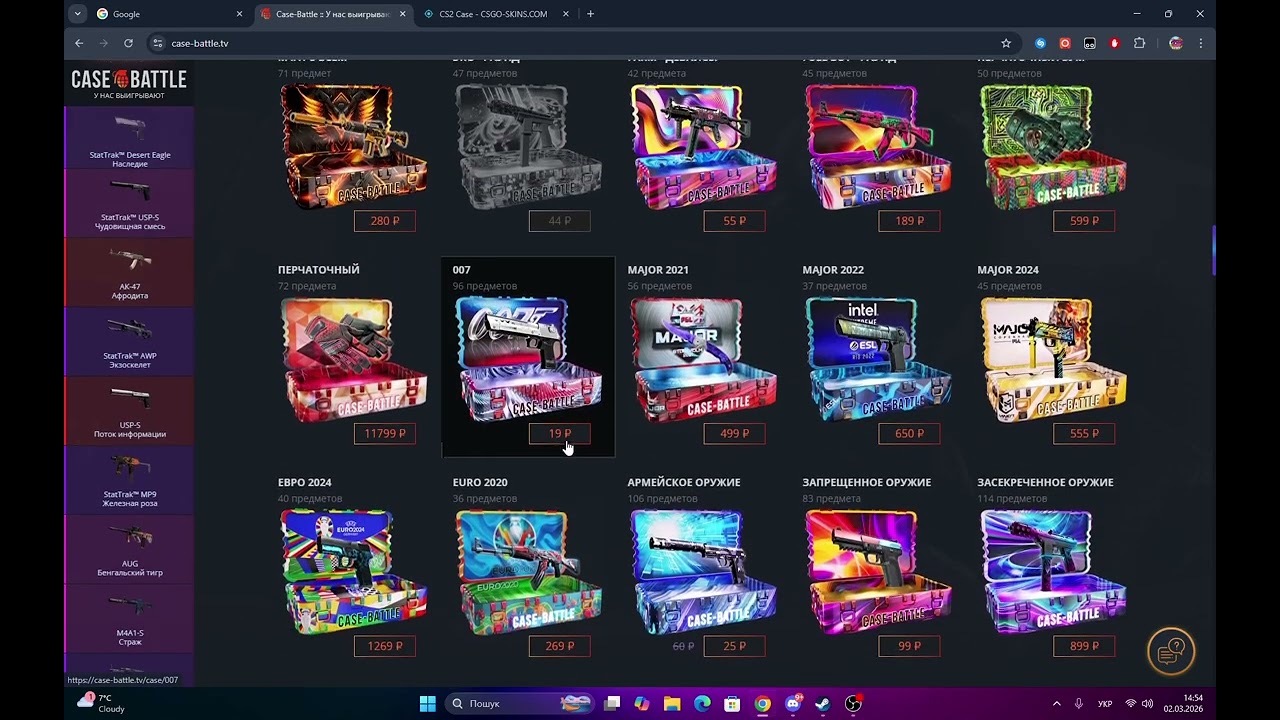1280x720 pixels.
Task: Click the 555 ₽ Major 2024 price
Action: coord(1084,433)
